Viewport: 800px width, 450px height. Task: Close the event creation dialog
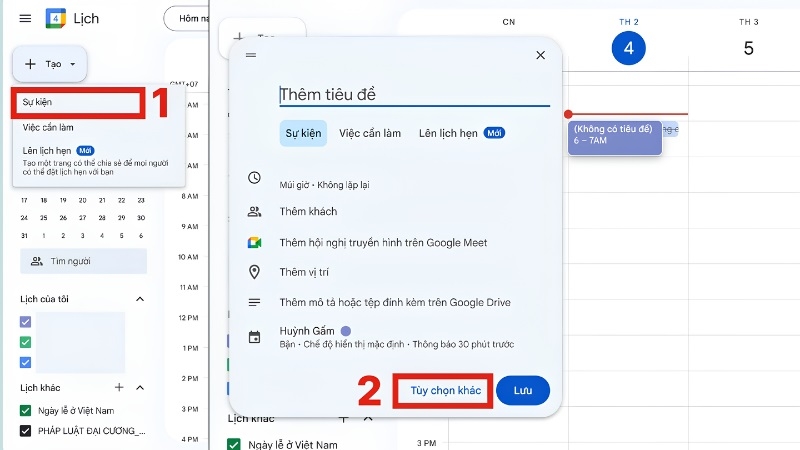(541, 55)
